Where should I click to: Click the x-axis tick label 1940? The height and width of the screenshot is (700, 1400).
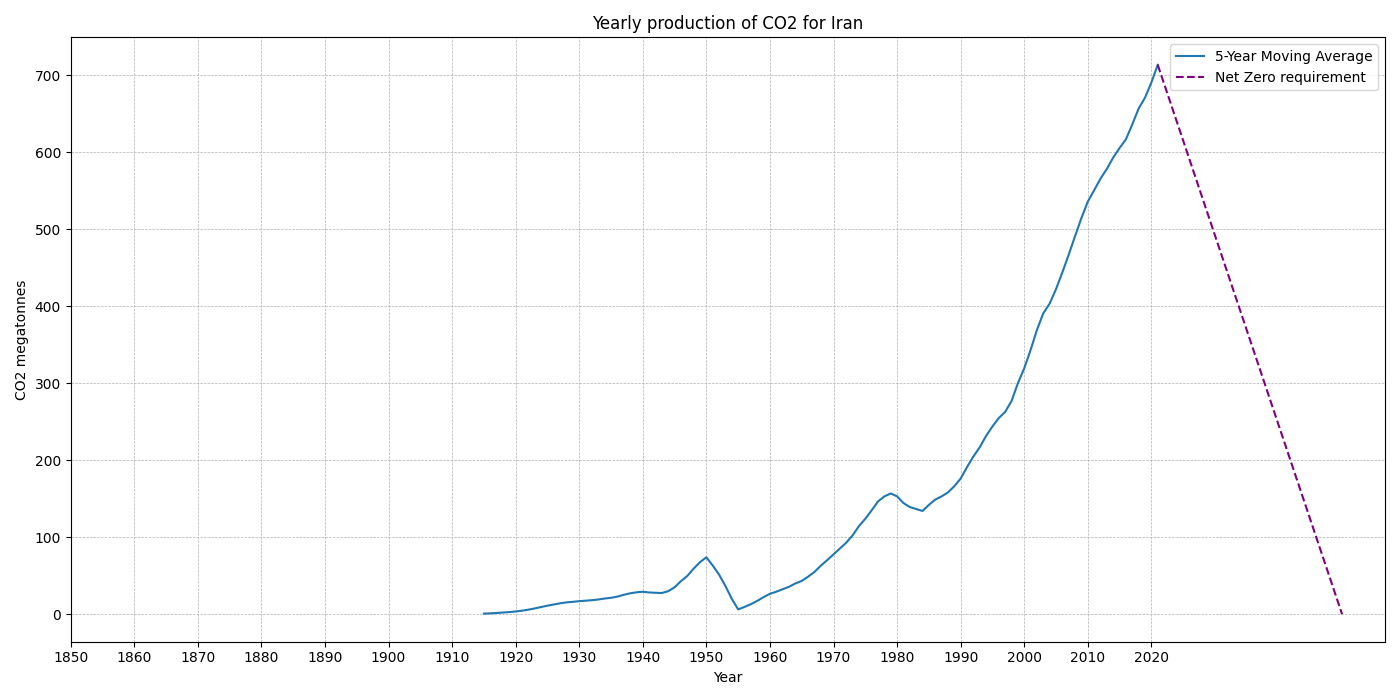pyautogui.click(x=643, y=657)
